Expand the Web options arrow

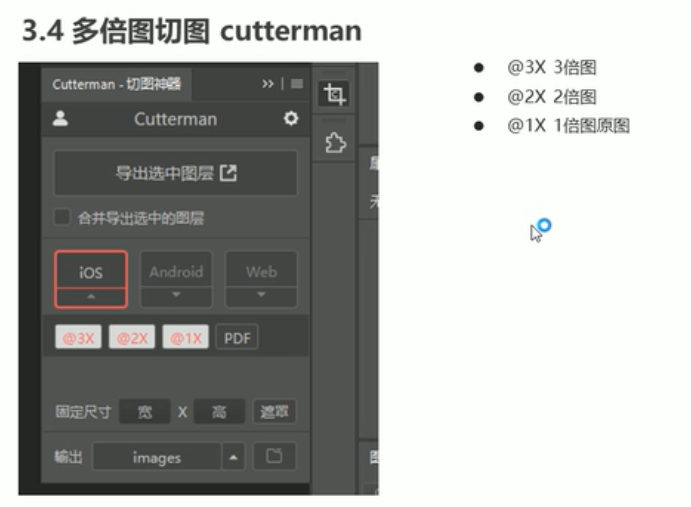click(x=261, y=295)
